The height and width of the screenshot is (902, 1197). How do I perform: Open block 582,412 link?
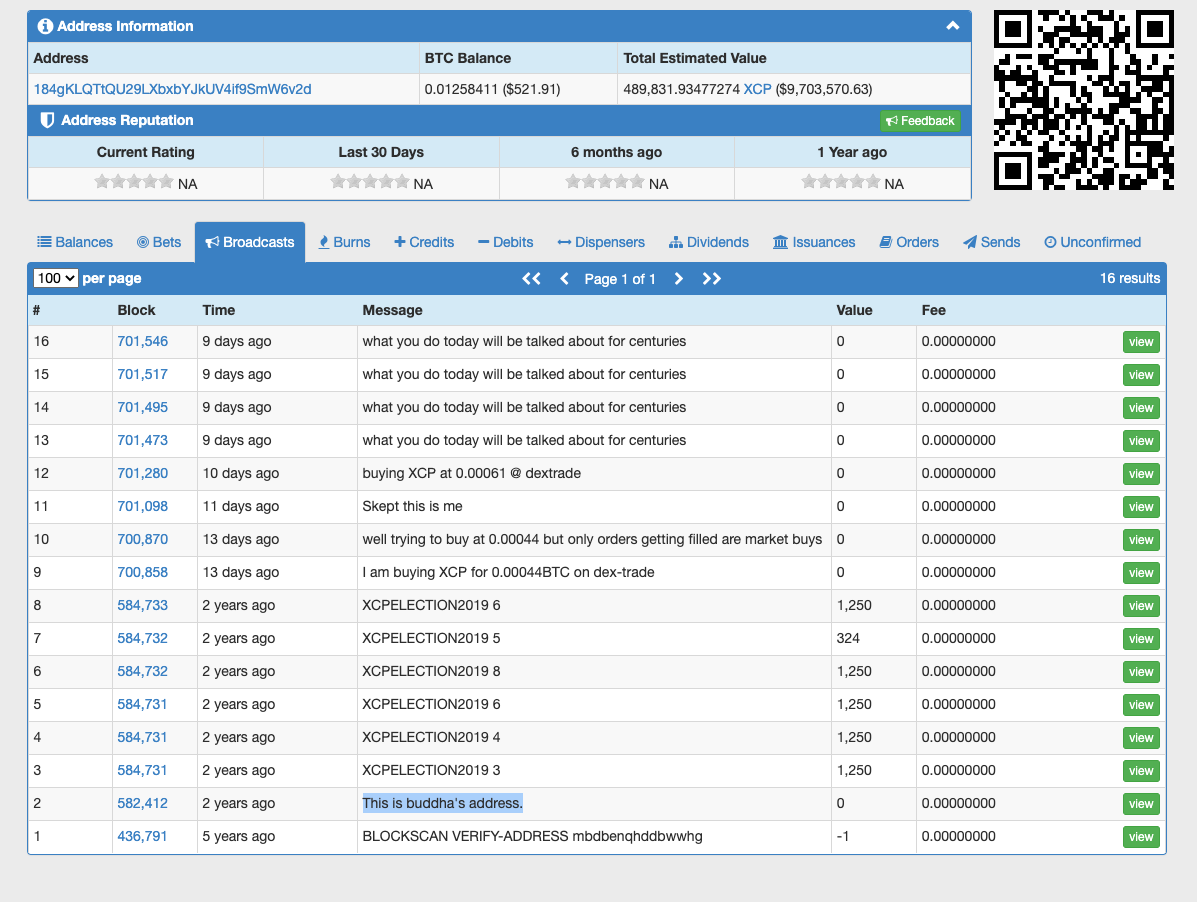pos(142,803)
